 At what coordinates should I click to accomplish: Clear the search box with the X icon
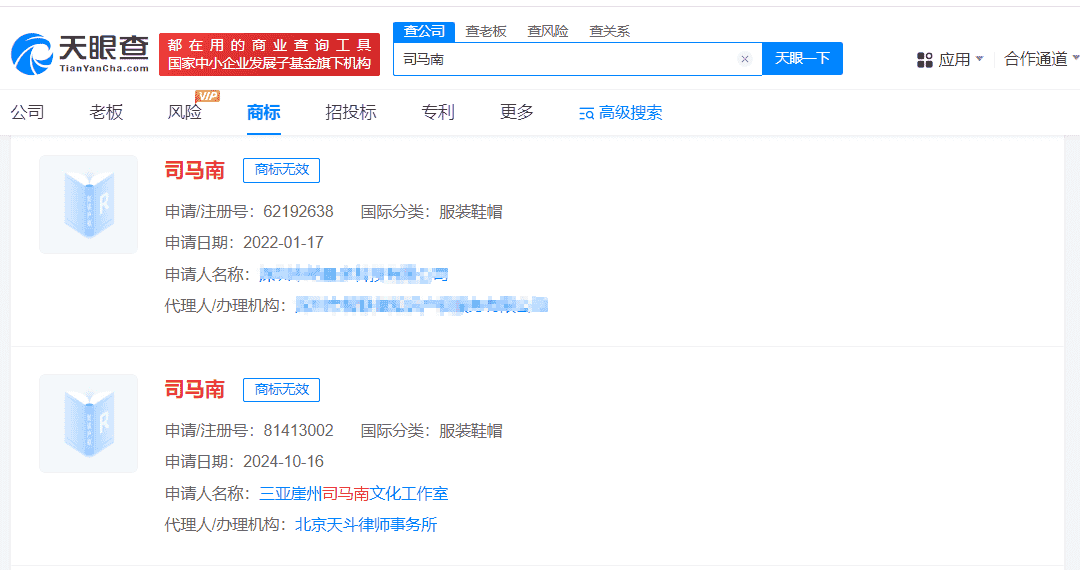(744, 59)
